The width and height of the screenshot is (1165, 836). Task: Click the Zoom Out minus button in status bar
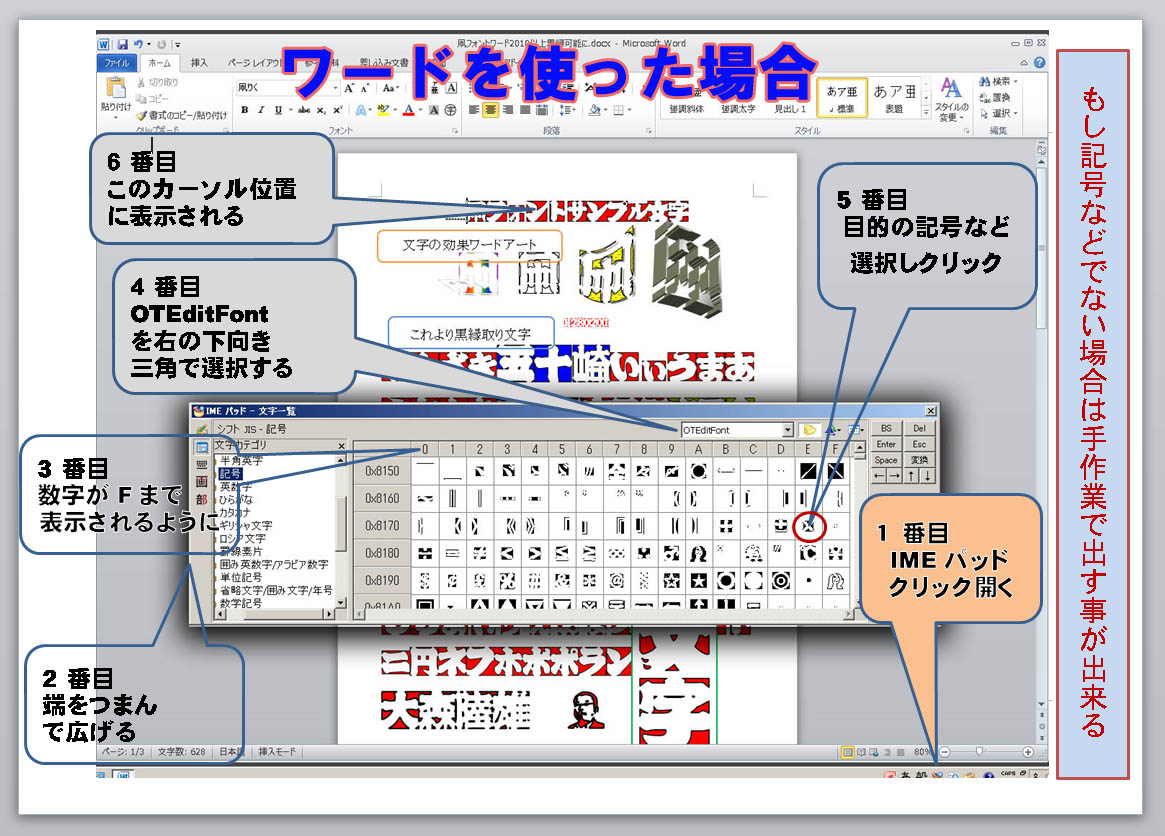(x=945, y=752)
